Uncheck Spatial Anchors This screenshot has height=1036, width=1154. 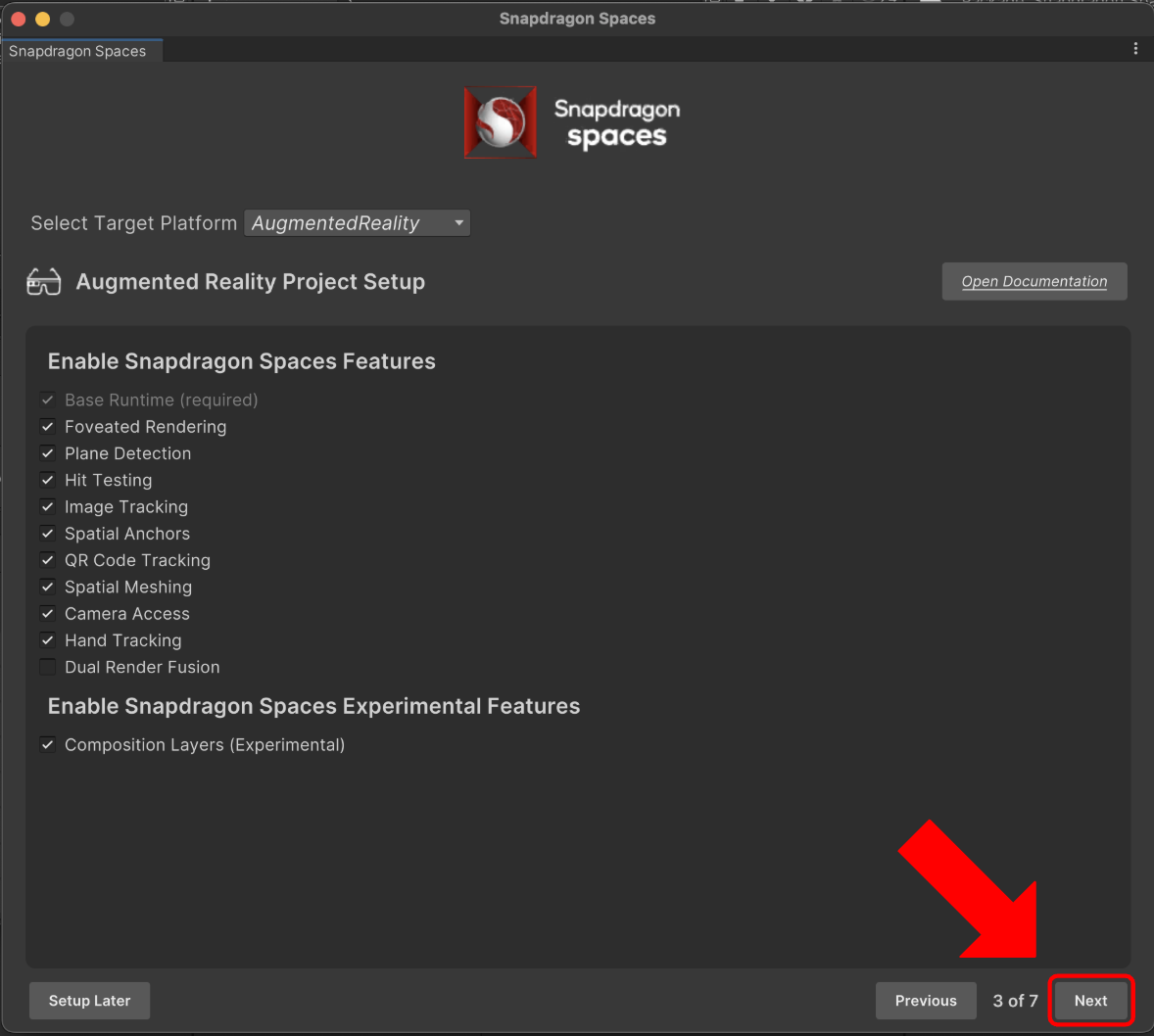[48, 534]
